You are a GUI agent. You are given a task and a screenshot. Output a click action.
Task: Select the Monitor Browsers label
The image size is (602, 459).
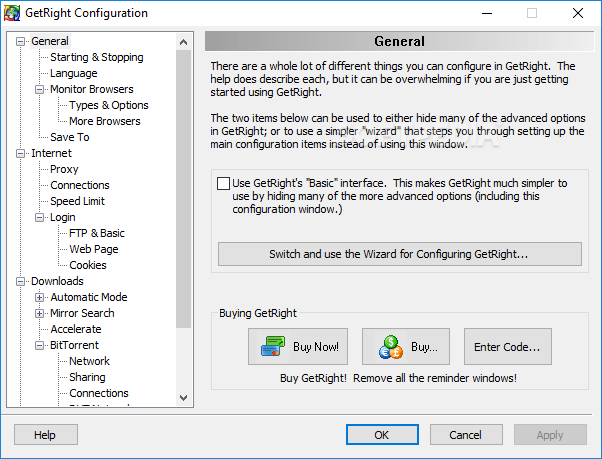(92, 89)
